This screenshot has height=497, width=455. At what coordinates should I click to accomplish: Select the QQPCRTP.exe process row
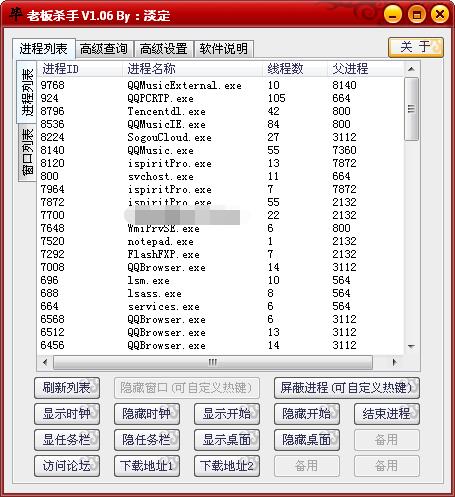click(220, 98)
